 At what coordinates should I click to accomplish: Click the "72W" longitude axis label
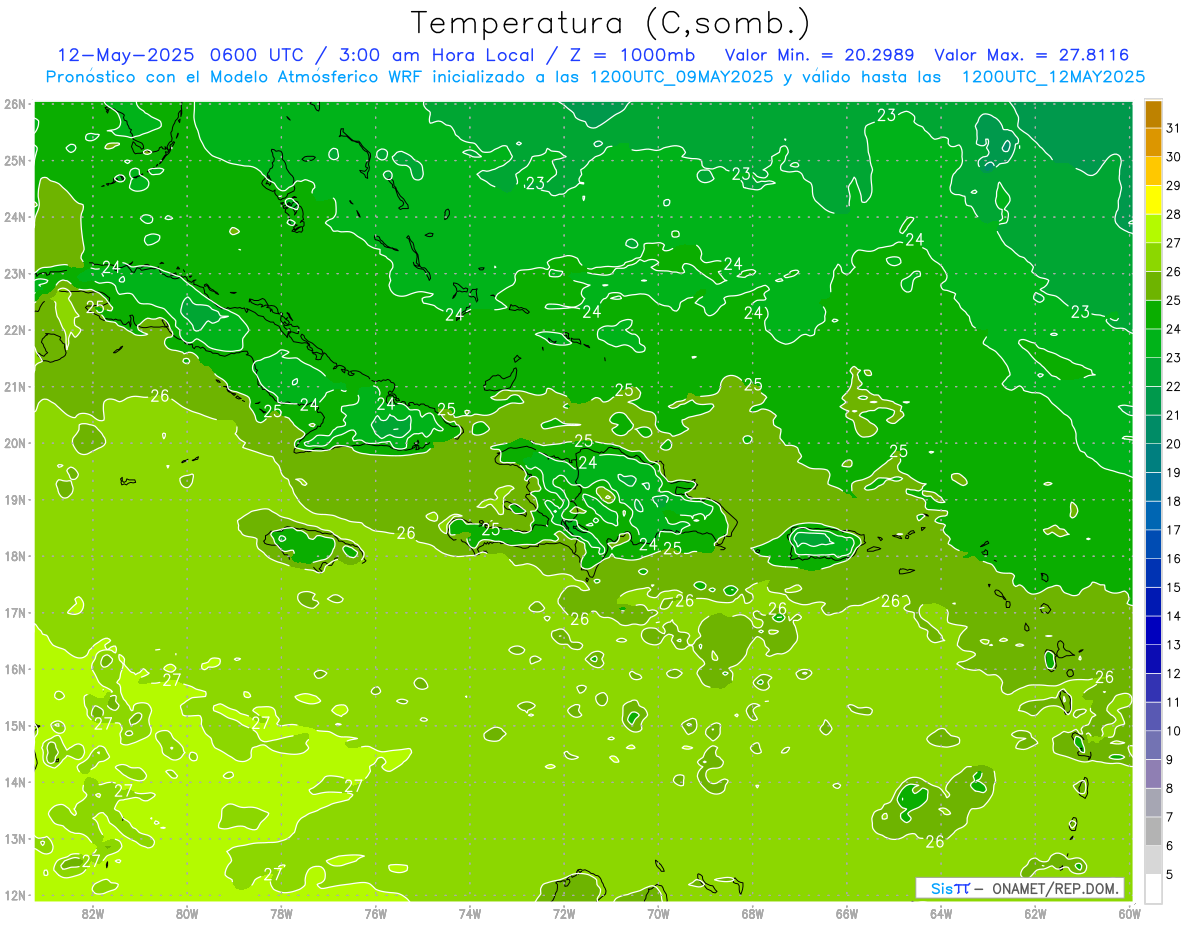click(x=564, y=913)
